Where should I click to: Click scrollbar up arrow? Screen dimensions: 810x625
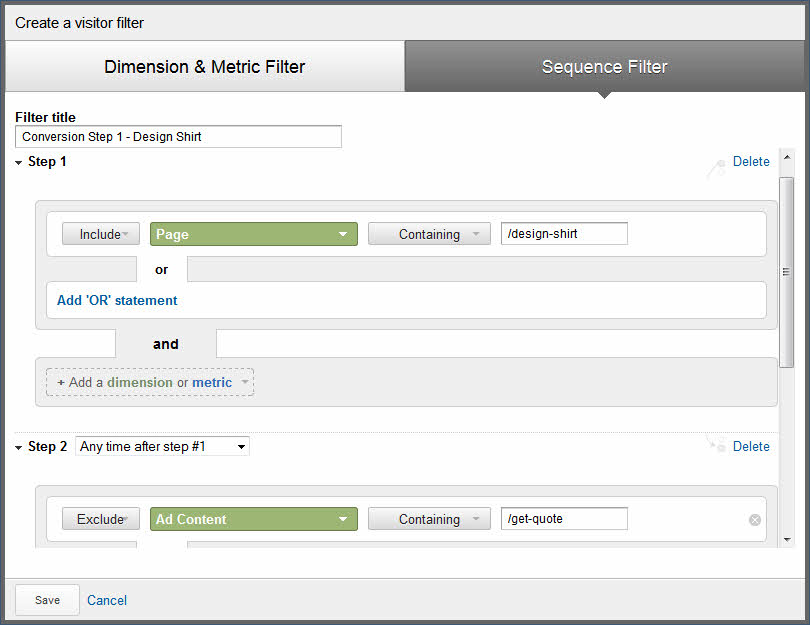point(787,157)
